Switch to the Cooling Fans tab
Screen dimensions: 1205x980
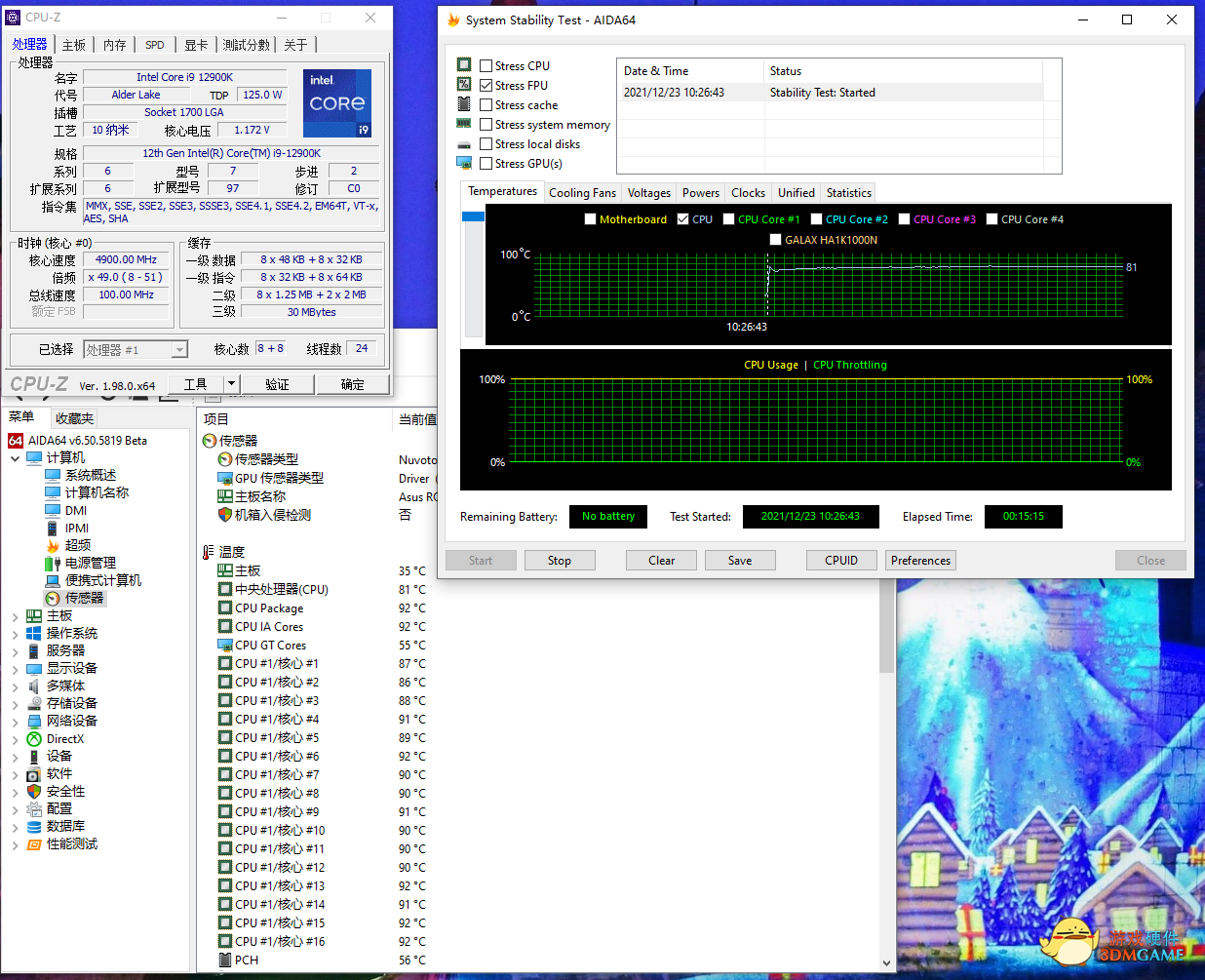(x=582, y=193)
